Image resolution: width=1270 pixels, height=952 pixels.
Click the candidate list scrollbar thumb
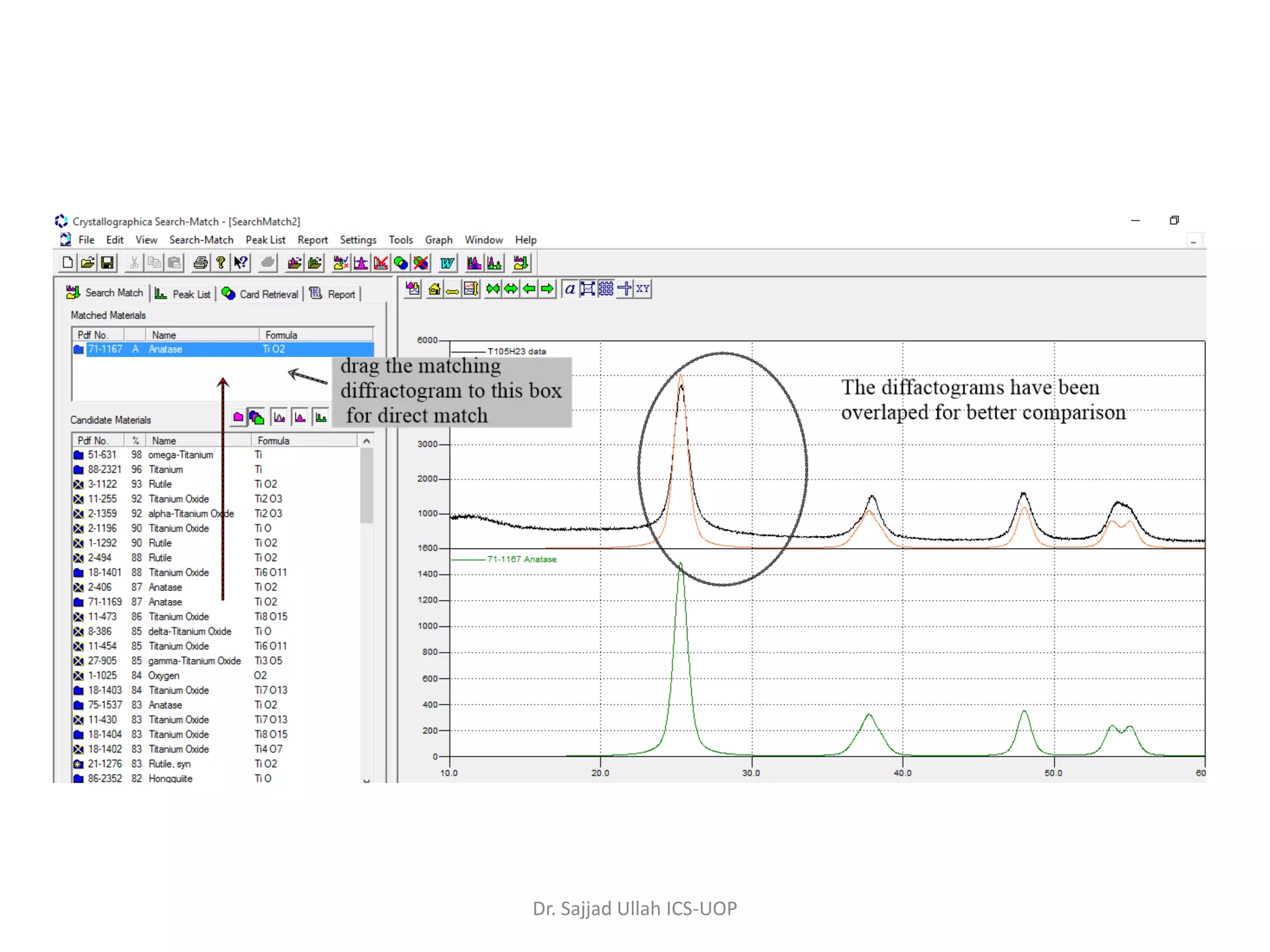(x=366, y=485)
